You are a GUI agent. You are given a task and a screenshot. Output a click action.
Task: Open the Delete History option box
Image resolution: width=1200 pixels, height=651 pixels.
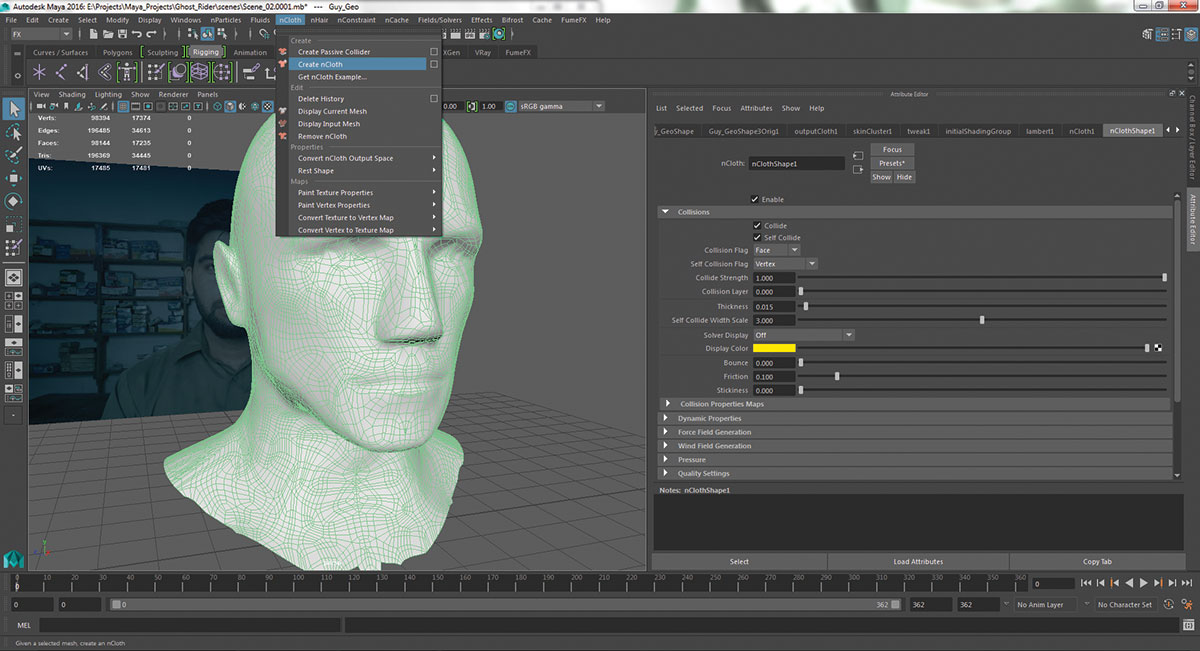pyautogui.click(x=434, y=99)
